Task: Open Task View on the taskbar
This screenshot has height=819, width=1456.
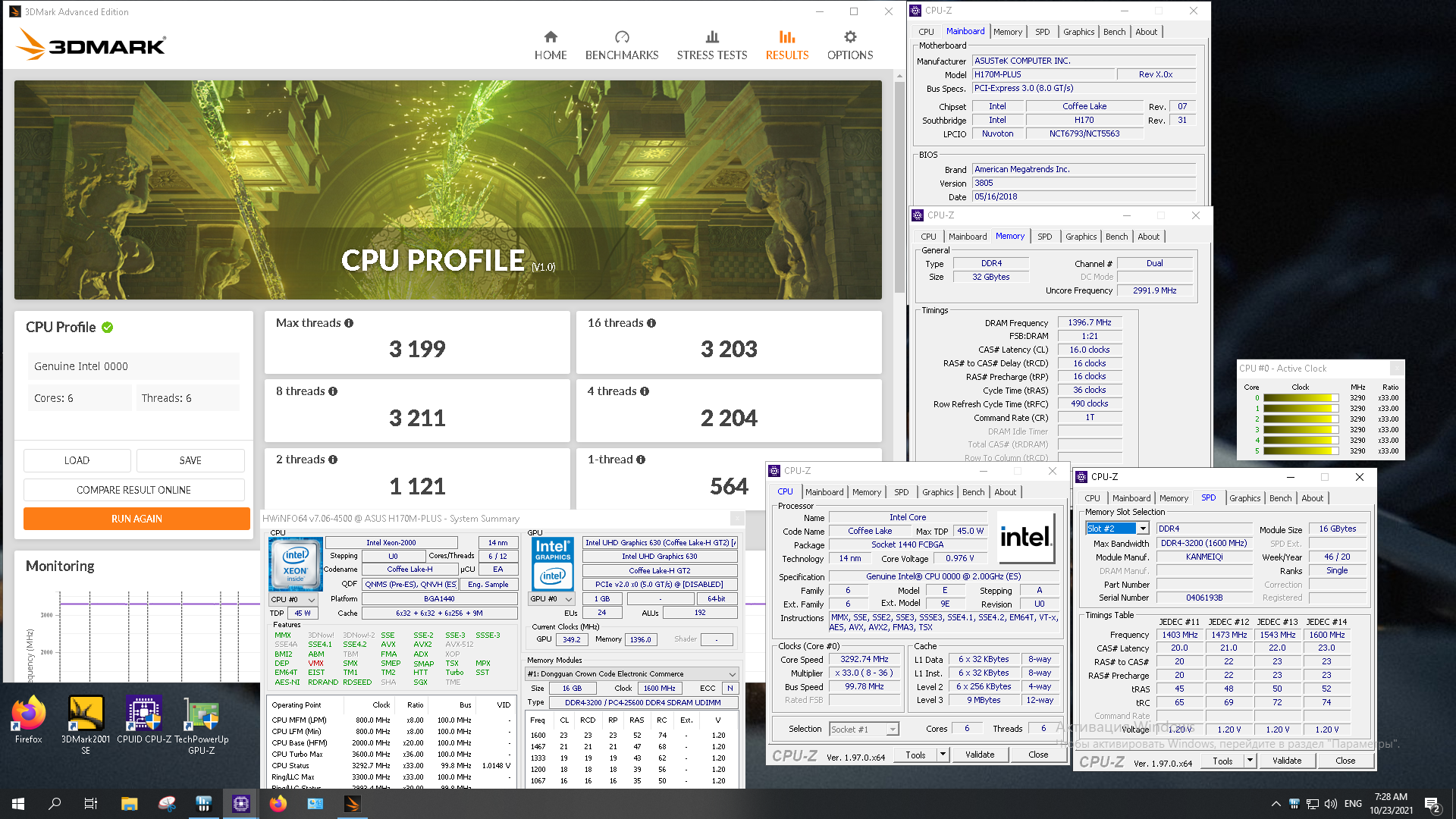Action: point(91,804)
